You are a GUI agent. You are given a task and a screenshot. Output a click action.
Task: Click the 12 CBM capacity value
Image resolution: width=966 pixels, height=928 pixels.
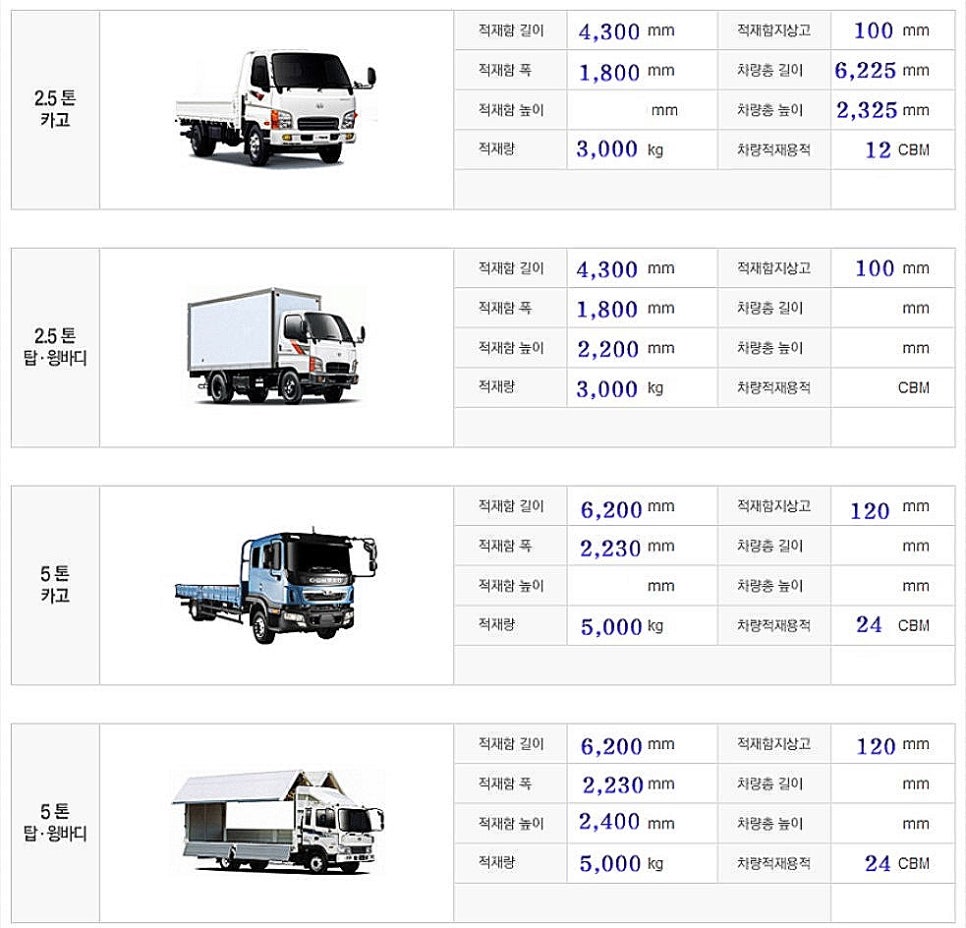click(897, 150)
